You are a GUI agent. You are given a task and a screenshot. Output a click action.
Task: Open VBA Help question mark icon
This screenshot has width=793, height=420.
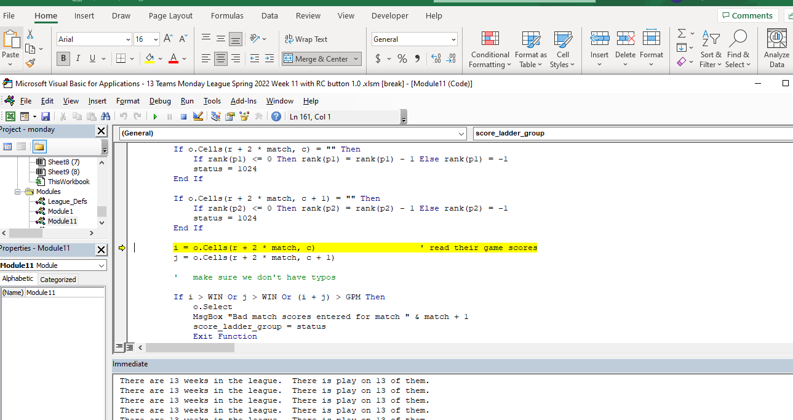[x=276, y=117]
